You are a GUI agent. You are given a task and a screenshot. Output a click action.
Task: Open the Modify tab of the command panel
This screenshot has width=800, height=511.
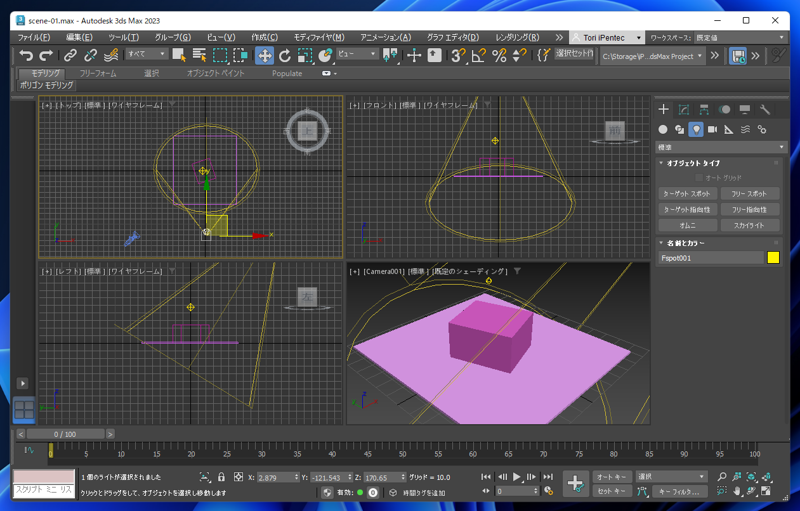click(684, 110)
